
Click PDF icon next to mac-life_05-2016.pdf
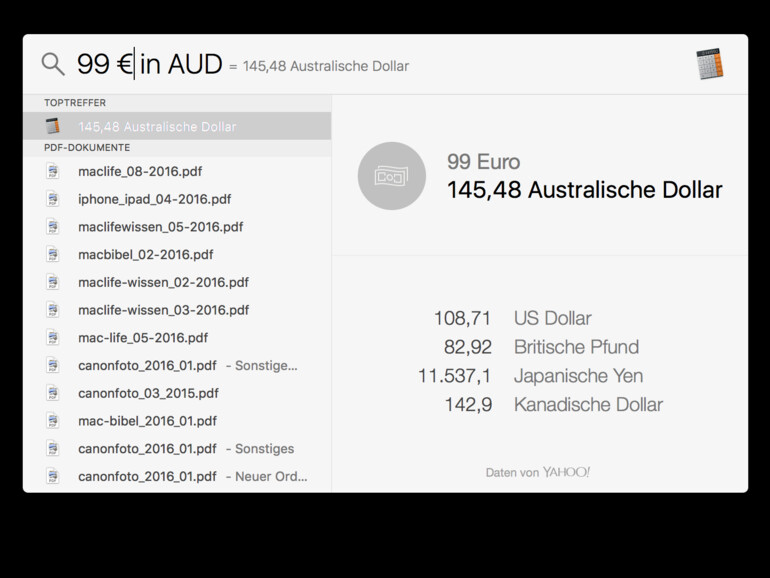(x=53, y=337)
